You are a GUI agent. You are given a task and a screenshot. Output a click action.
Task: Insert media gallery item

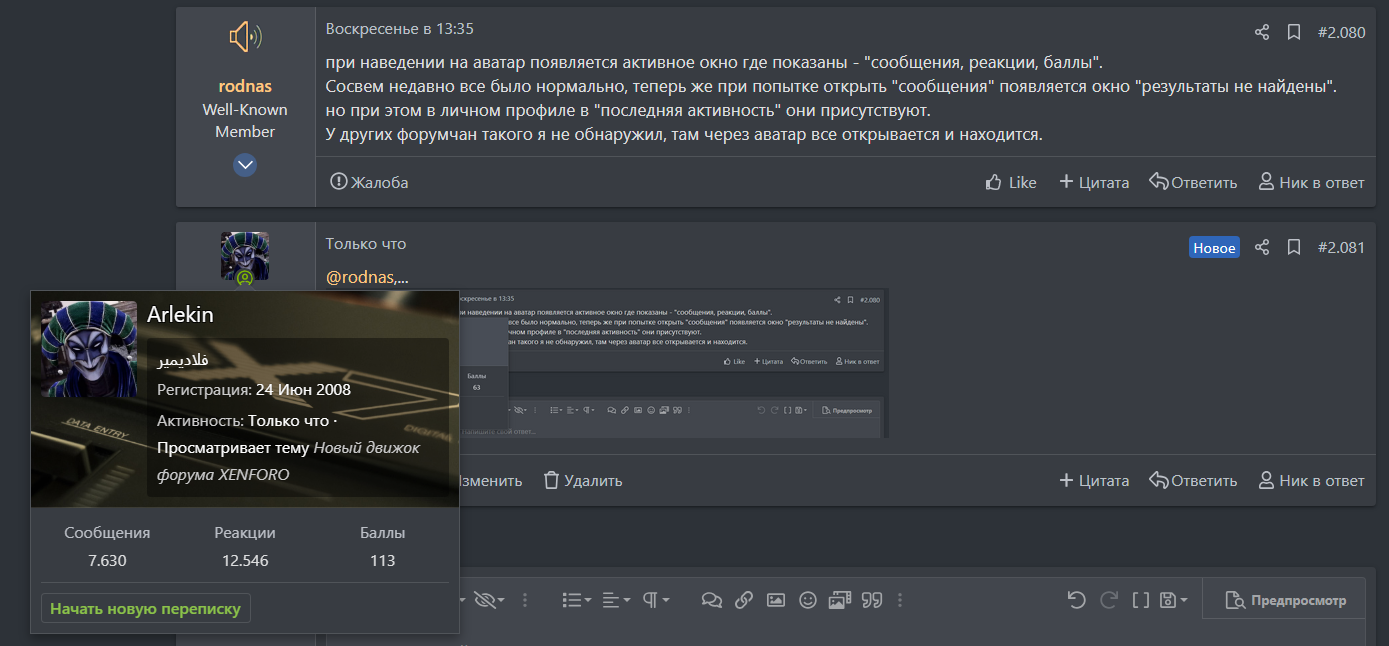pos(839,600)
